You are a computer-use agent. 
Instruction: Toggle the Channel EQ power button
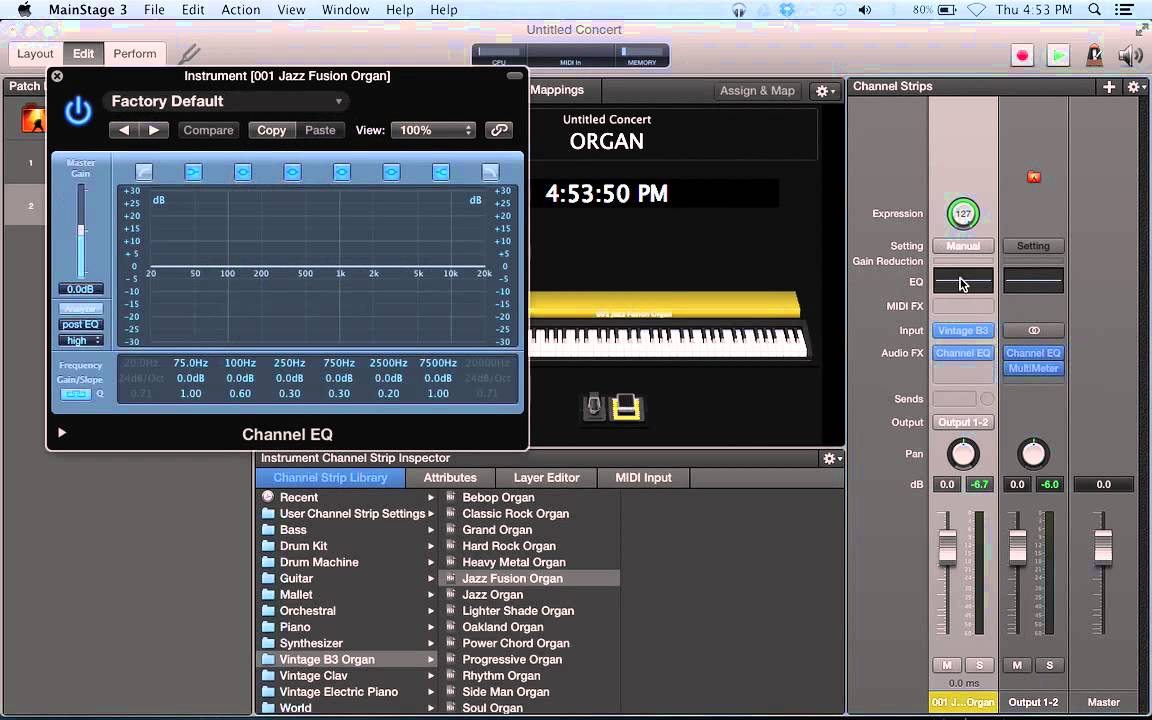click(78, 112)
